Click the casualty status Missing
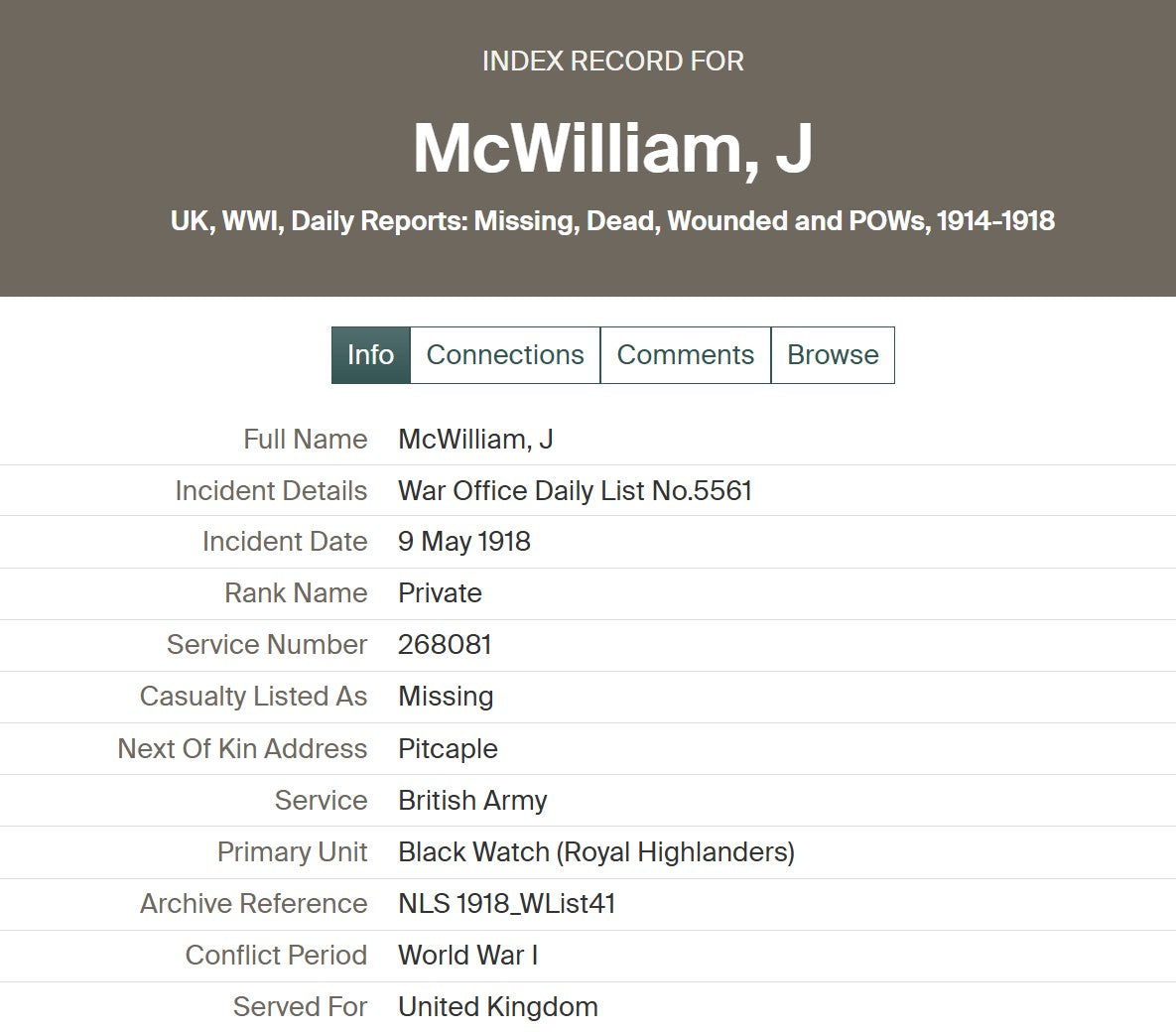Viewport: 1176px width, 1032px height. (446, 697)
